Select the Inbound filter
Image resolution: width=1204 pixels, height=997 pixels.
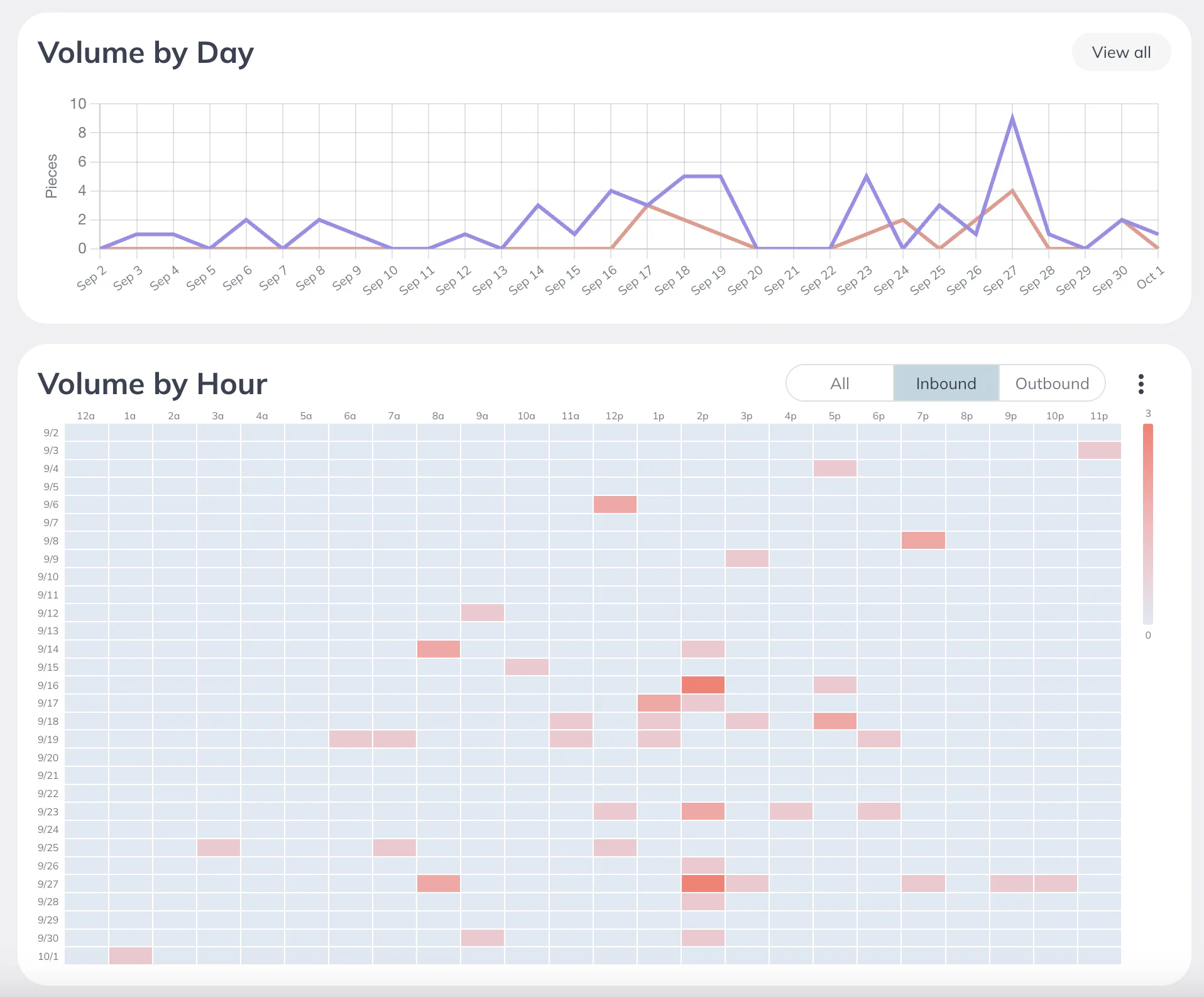946,383
